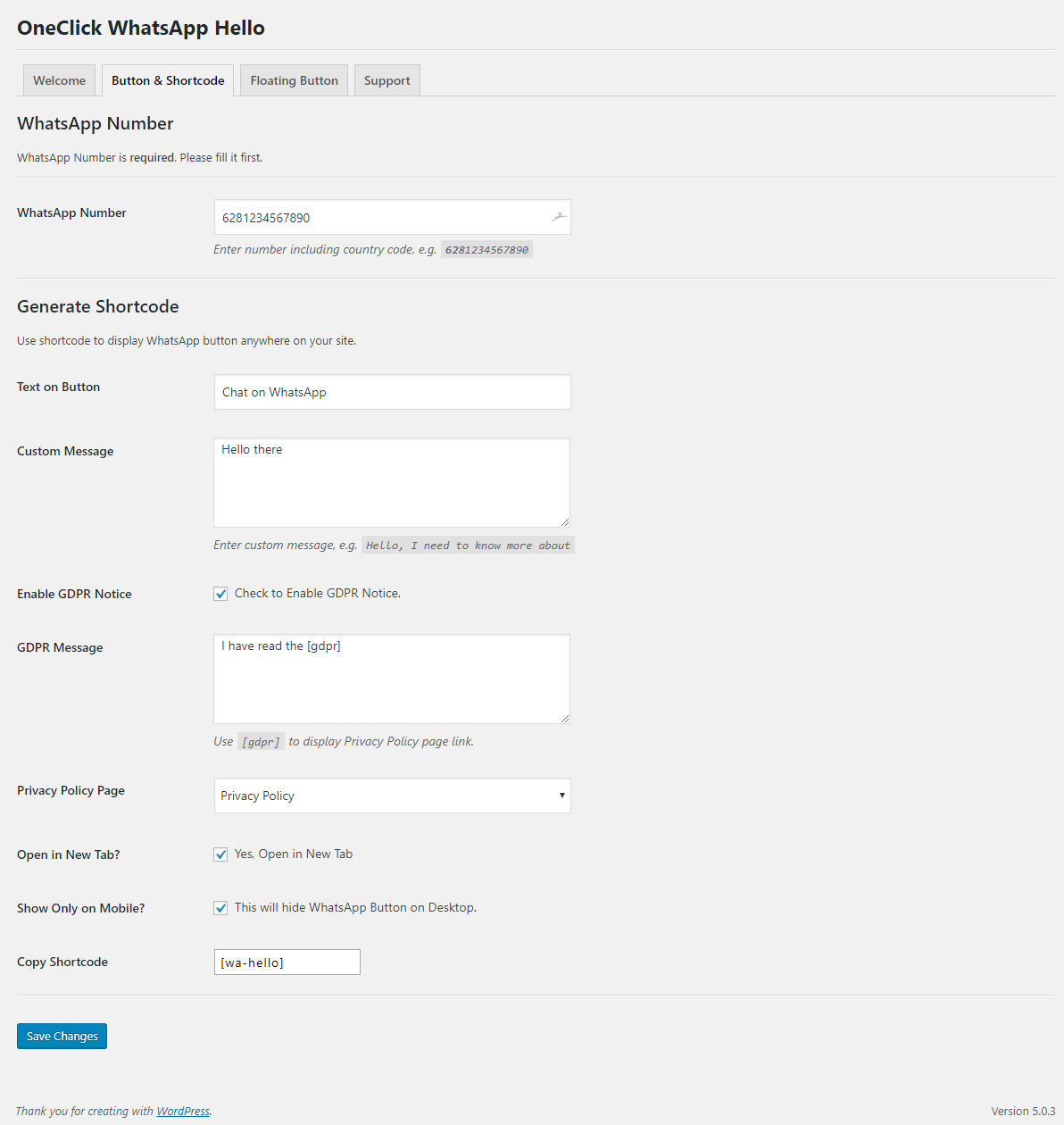The width and height of the screenshot is (1064, 1125).
Task: Click the example code 6281234567890 hint
Action: click(486, 250)
